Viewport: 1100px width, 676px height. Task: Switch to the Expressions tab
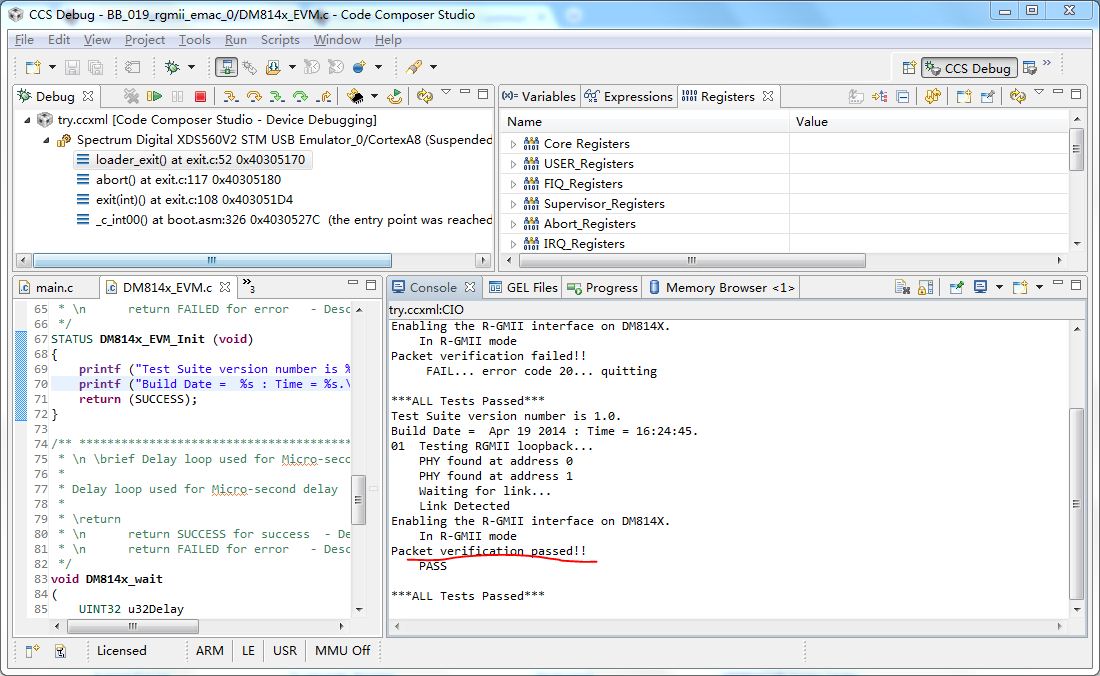tap(629, 96)
